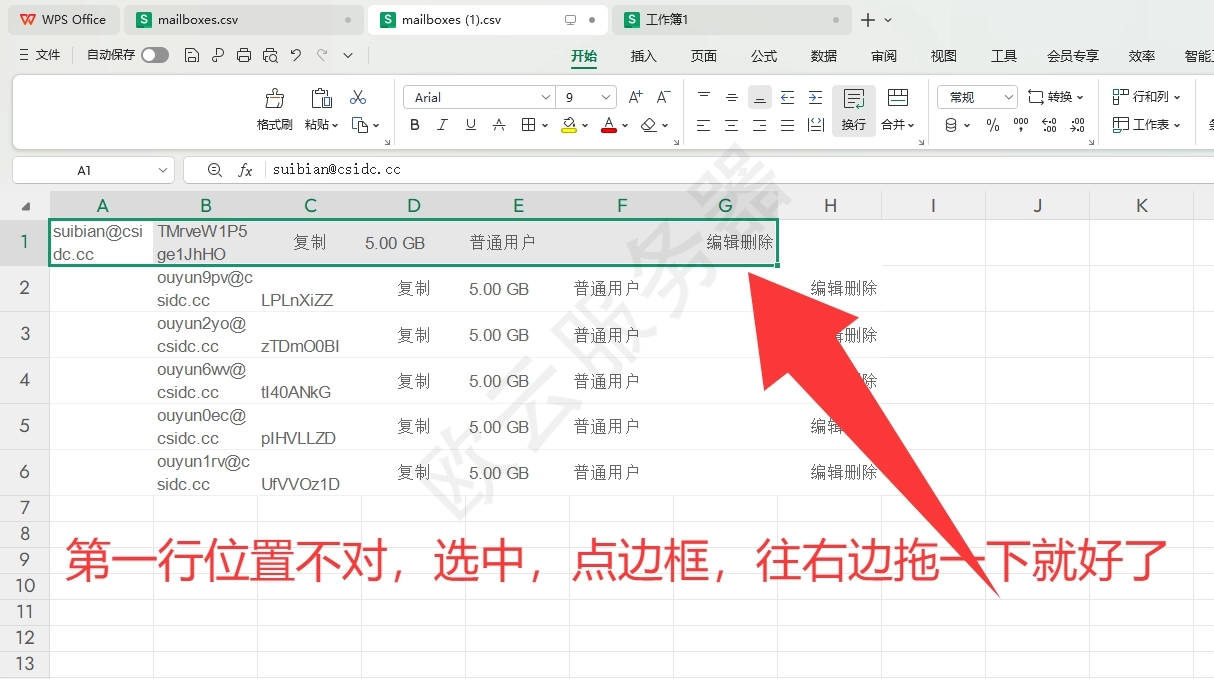Click the Decrease Font Size A- icon

[x=663, y=97]
